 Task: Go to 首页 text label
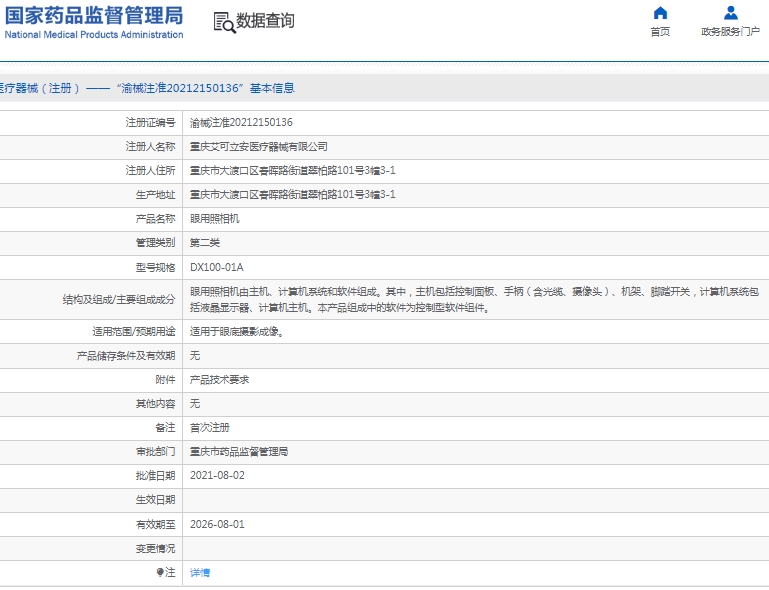click(x=660, y=31)
